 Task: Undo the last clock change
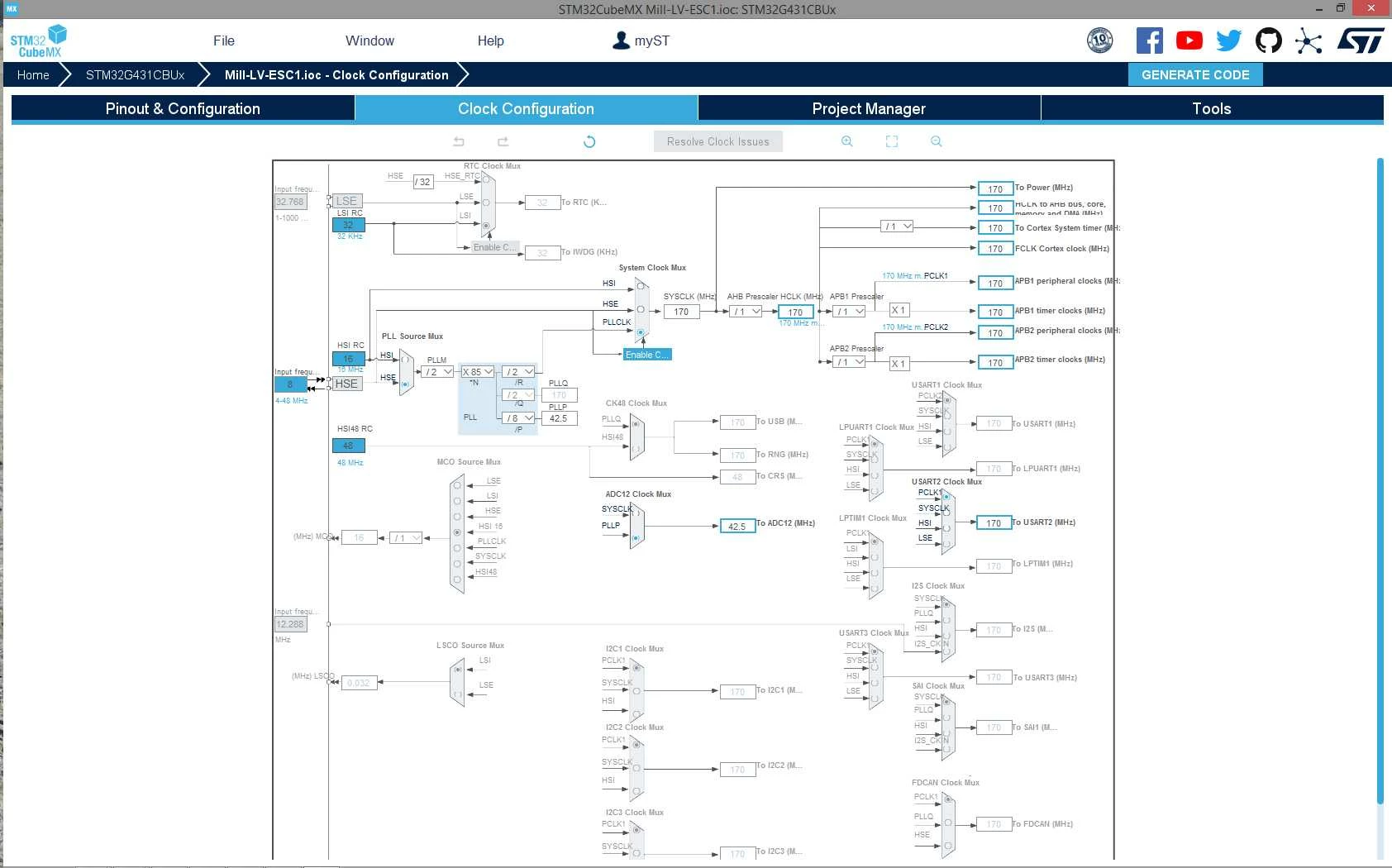[459, 141]
